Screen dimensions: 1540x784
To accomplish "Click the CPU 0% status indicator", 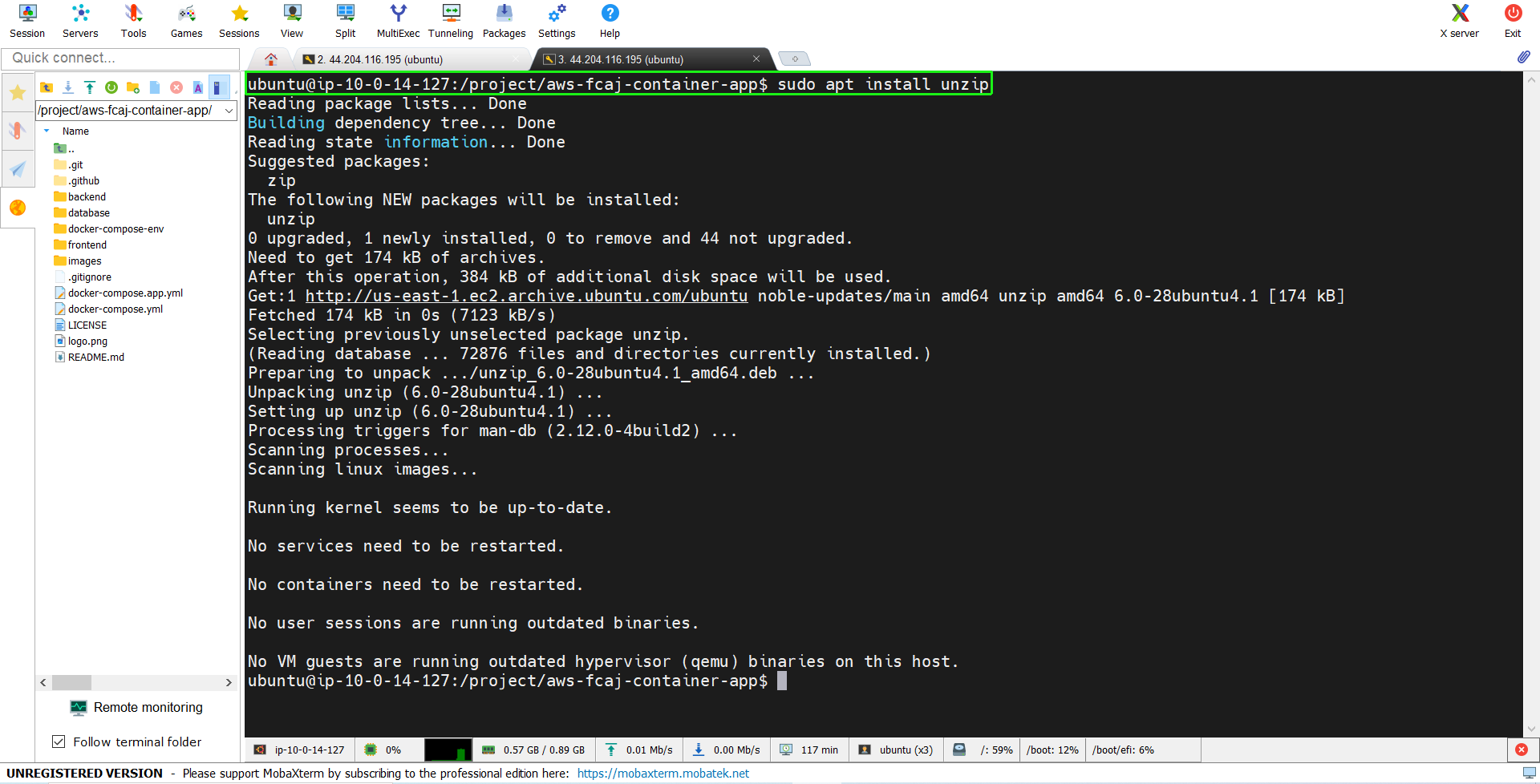I will 383,750.
